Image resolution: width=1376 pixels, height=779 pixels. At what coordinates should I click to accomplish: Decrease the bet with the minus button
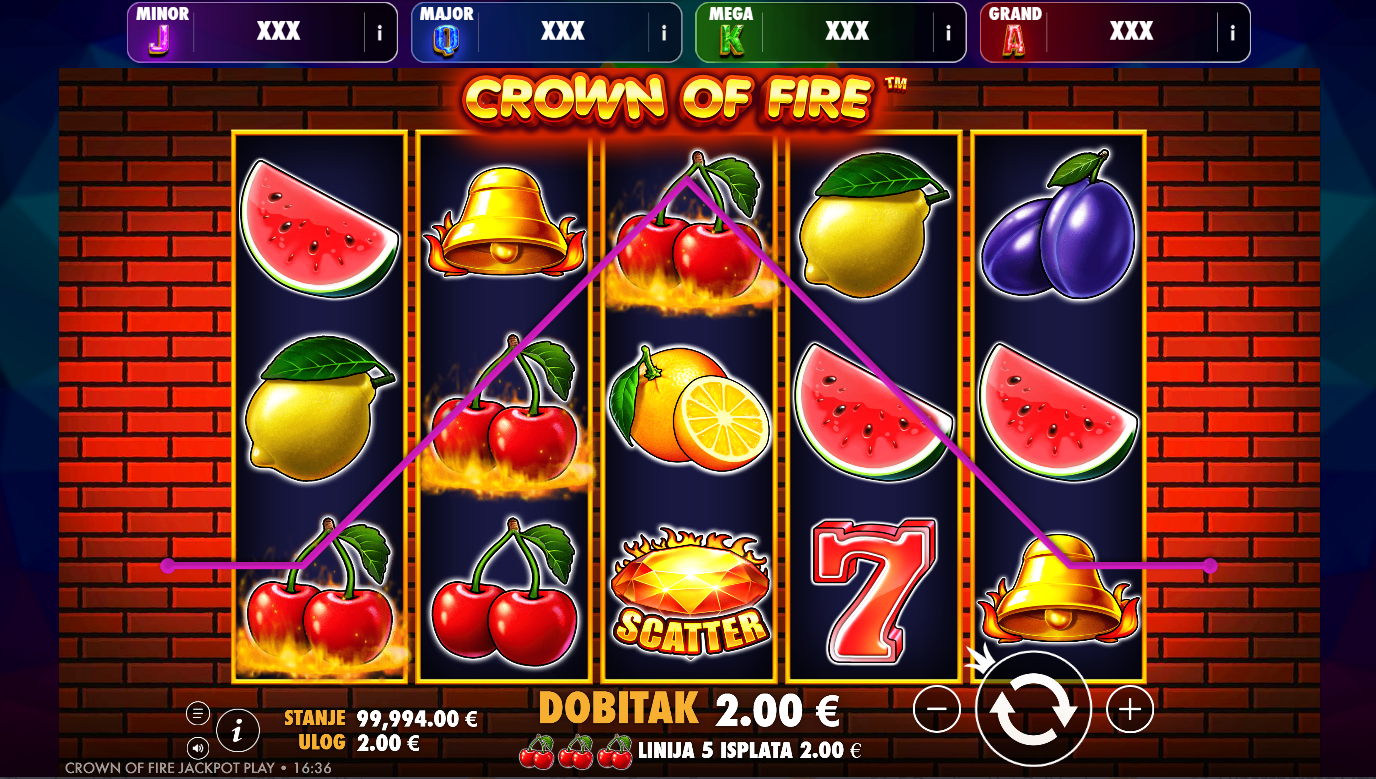coord(937,710)
